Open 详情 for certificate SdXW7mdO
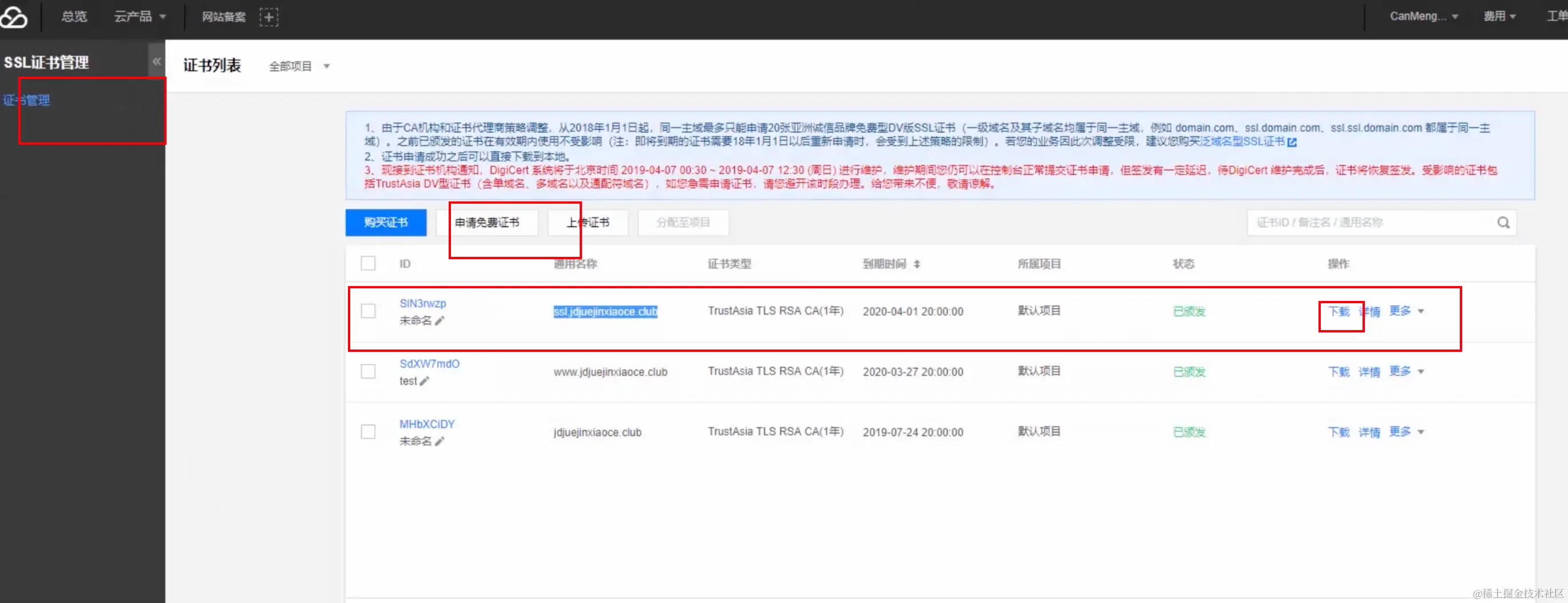 click(1369, 372)
